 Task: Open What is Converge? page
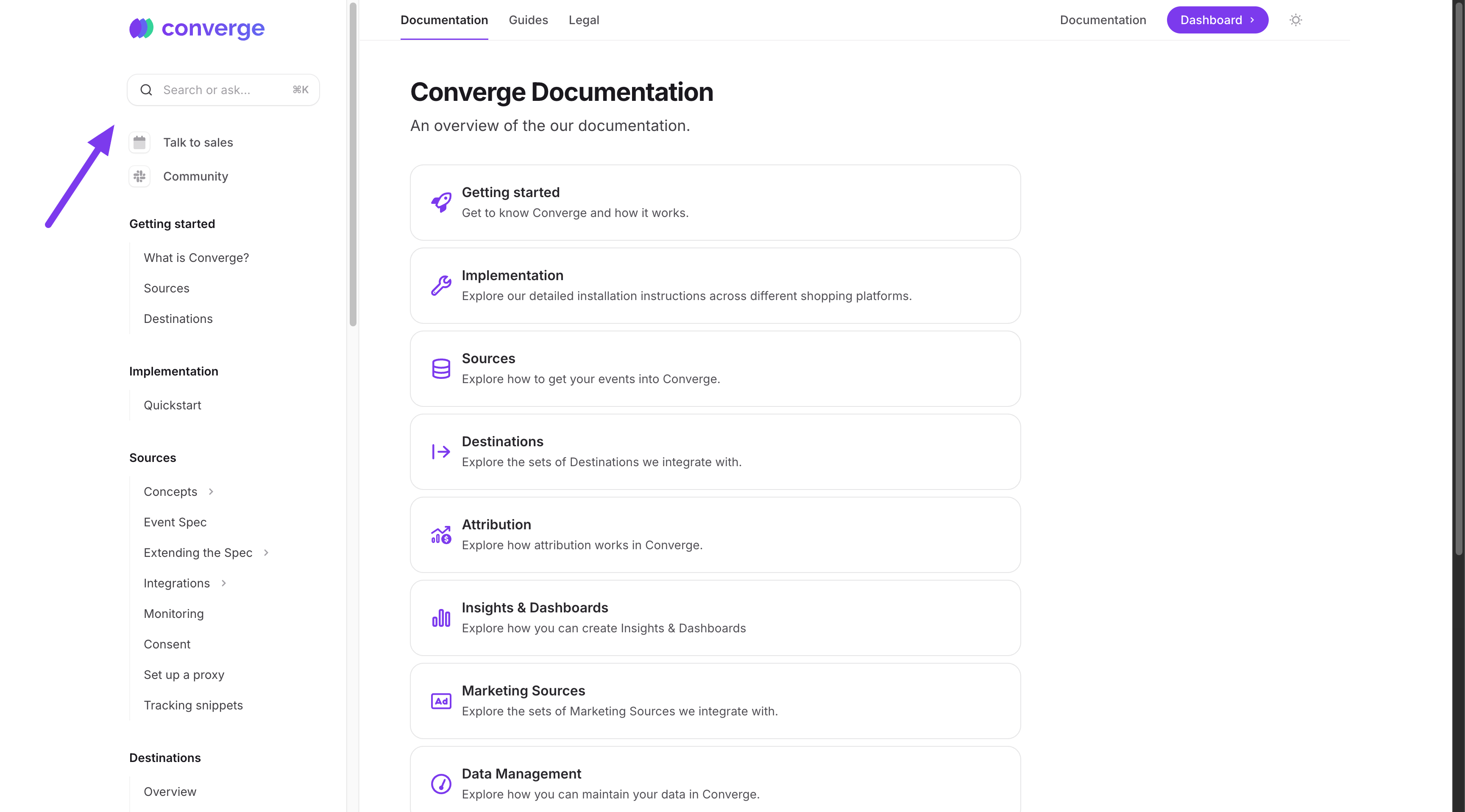196,258
